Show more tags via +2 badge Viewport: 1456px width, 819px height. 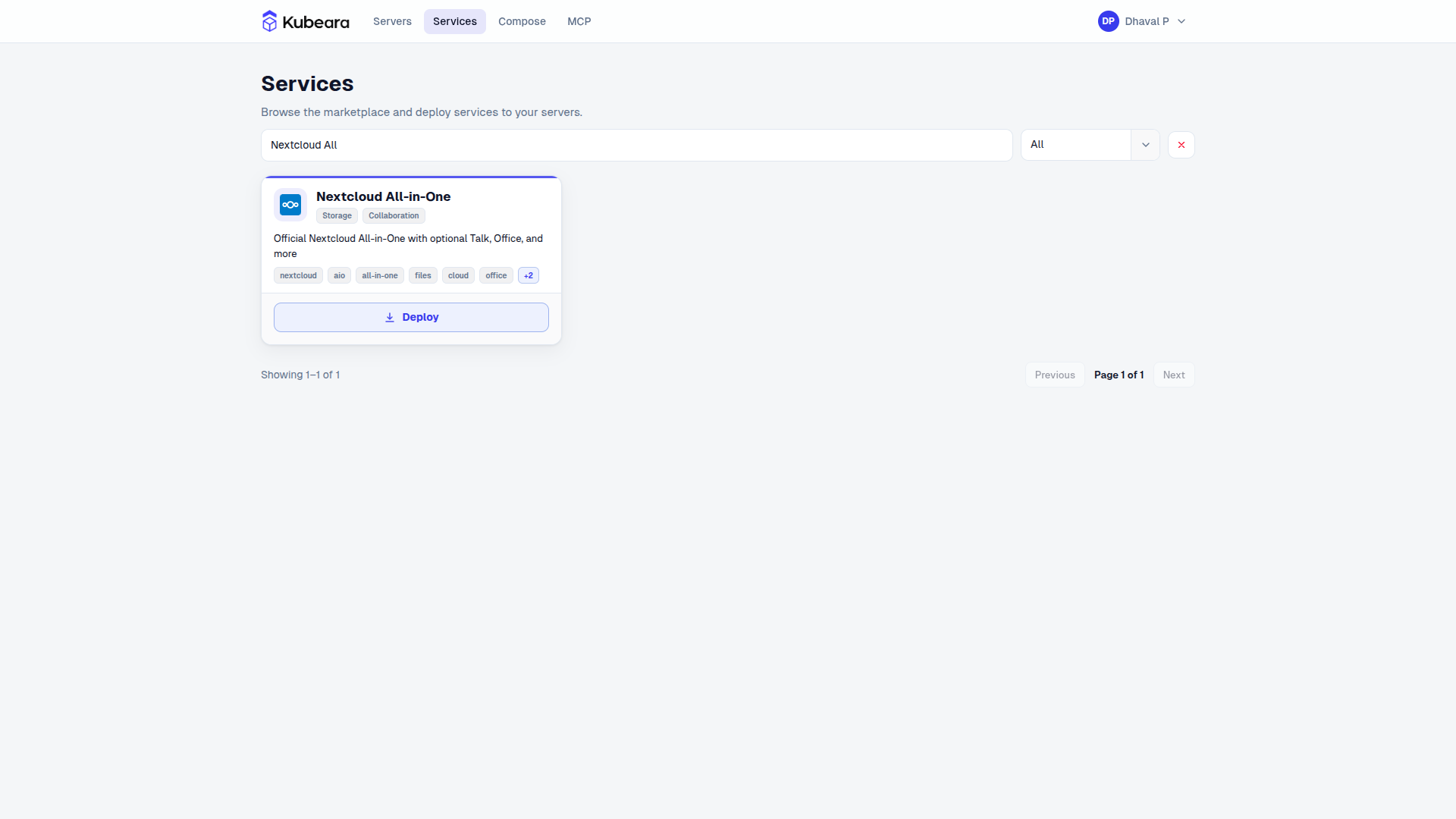[x=529, y=276]
